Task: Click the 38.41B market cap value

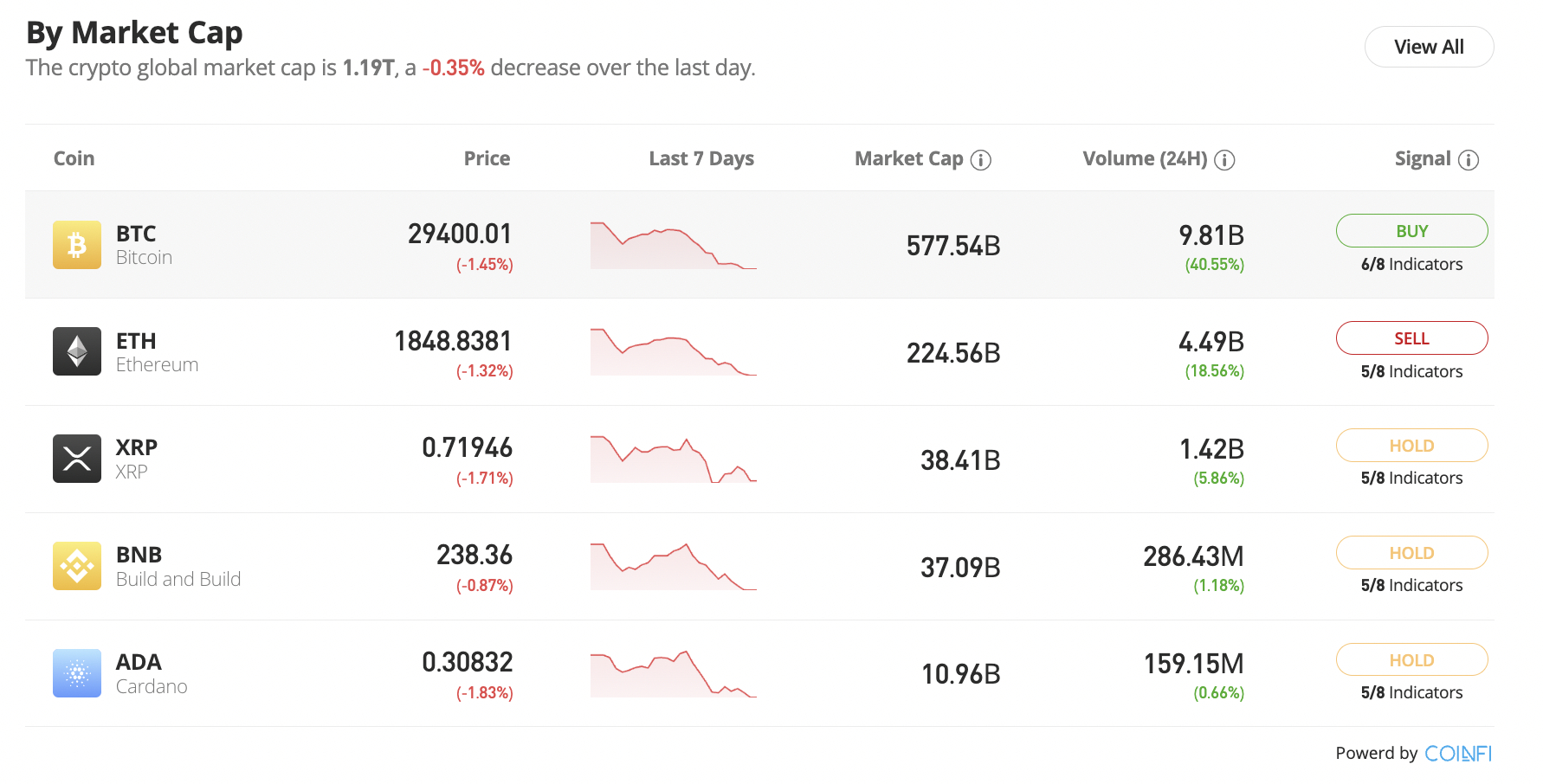Action: click(960, 460)
